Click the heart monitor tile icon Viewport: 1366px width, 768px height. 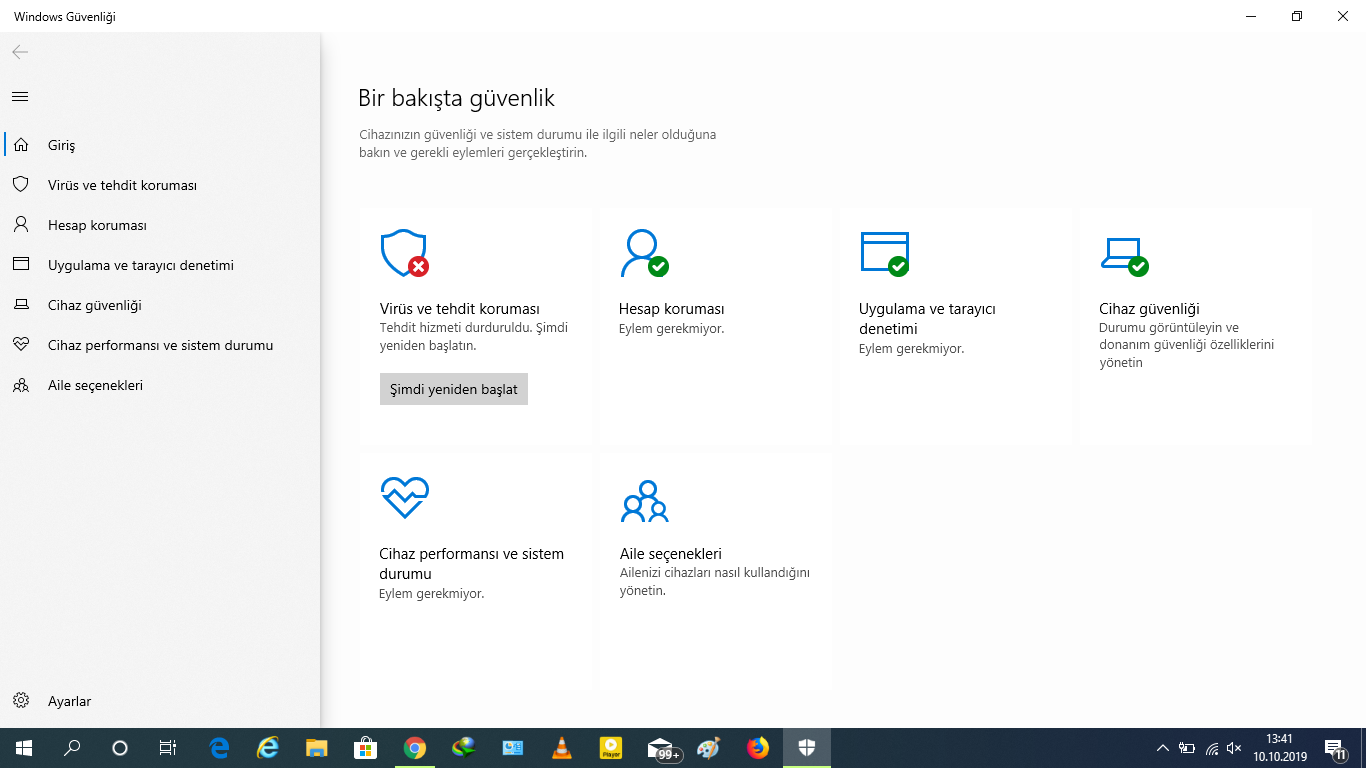pos(405,497)
